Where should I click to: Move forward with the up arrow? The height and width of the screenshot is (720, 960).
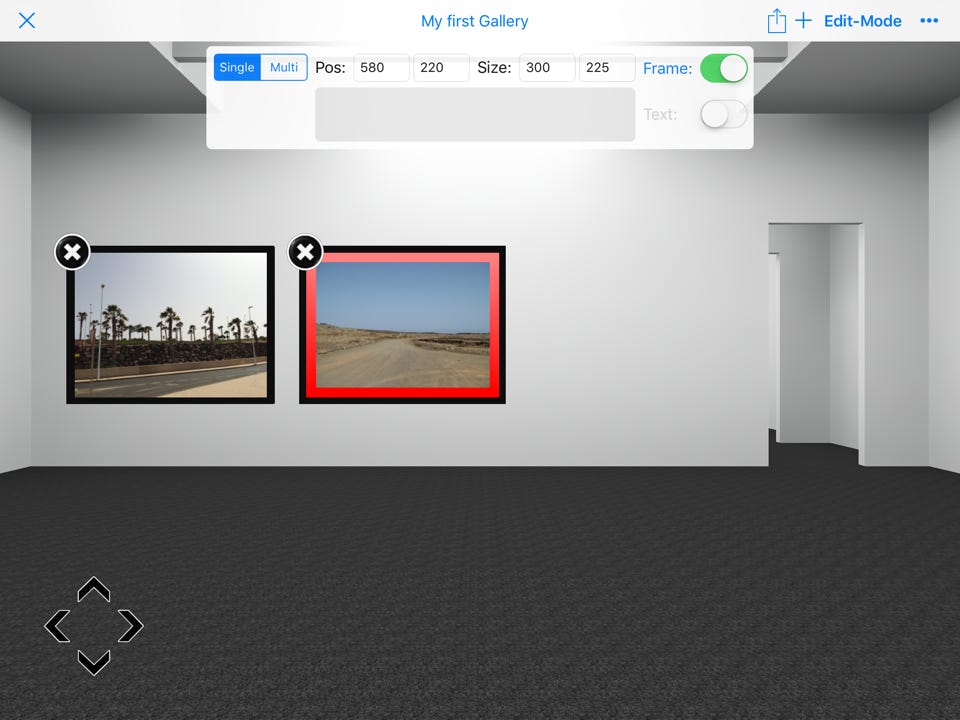coord(94,590)
